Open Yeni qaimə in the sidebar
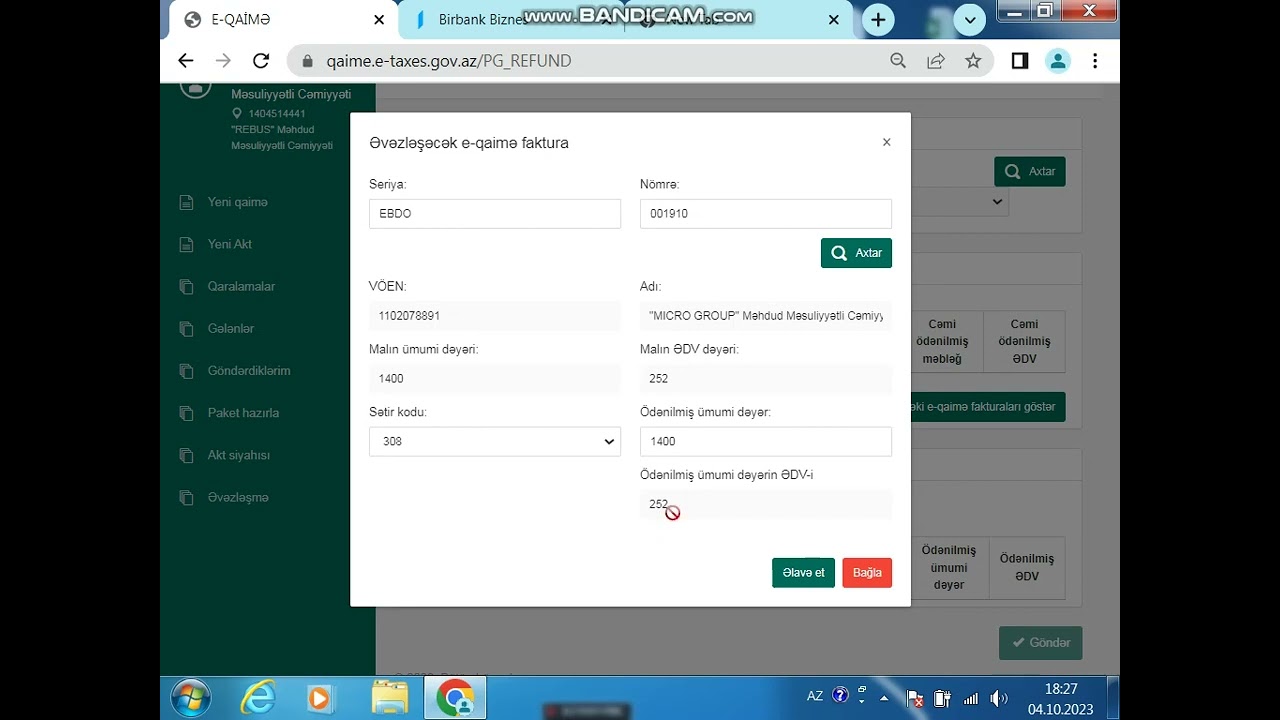 tap(237, 202)
